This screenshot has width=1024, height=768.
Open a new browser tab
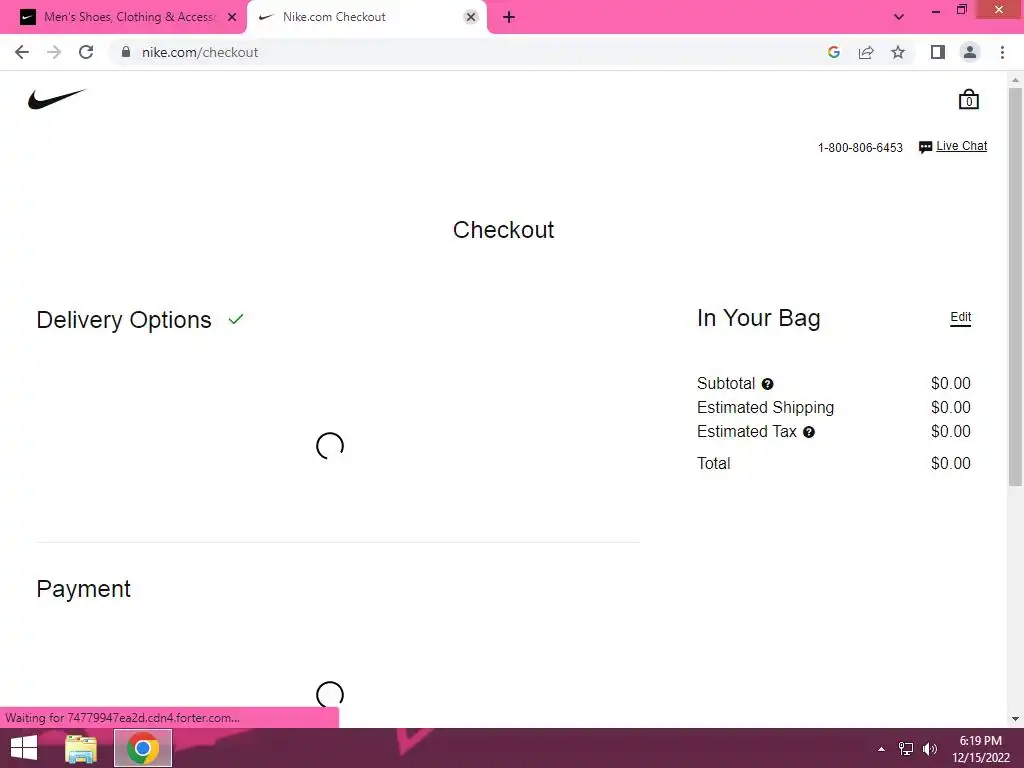pyautogui.click(x=509, y=17)
